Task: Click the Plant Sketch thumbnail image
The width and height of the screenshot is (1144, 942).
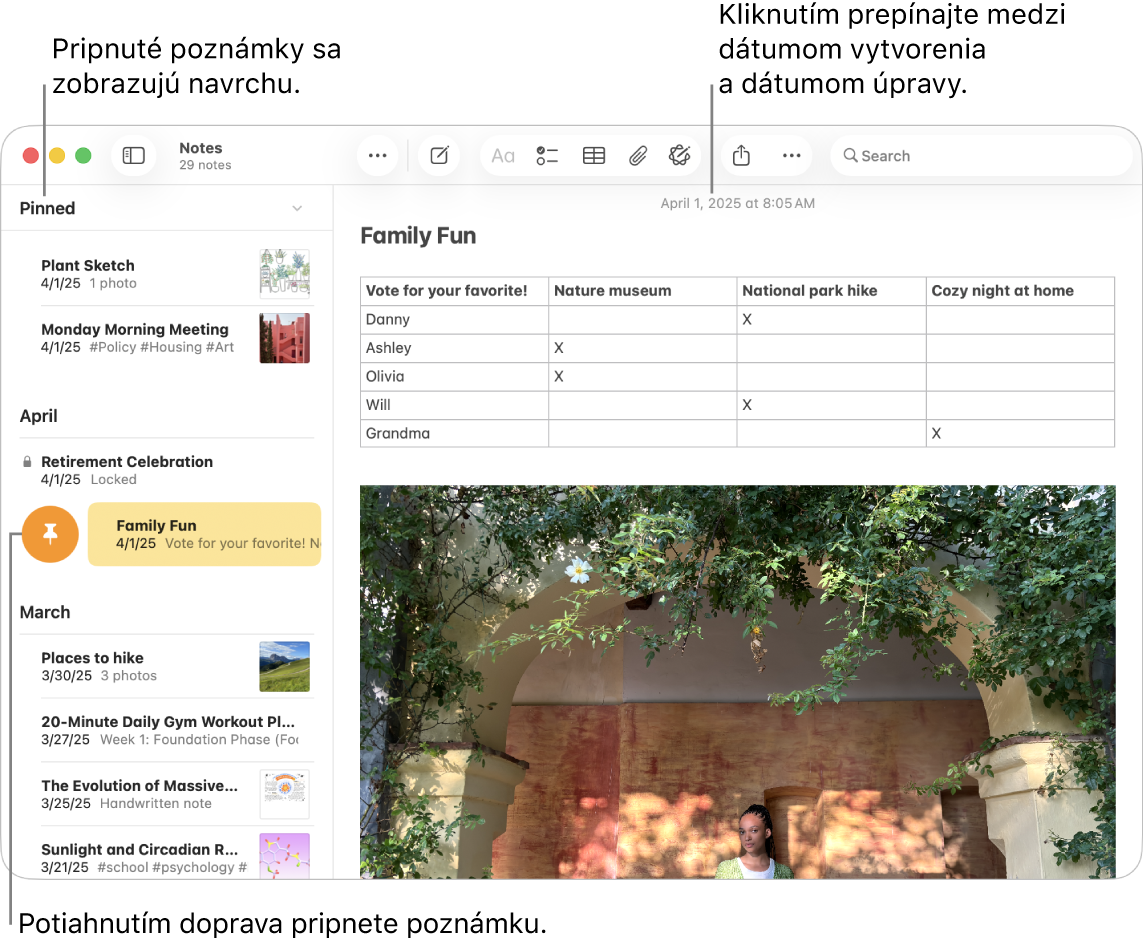Action: 284,274
